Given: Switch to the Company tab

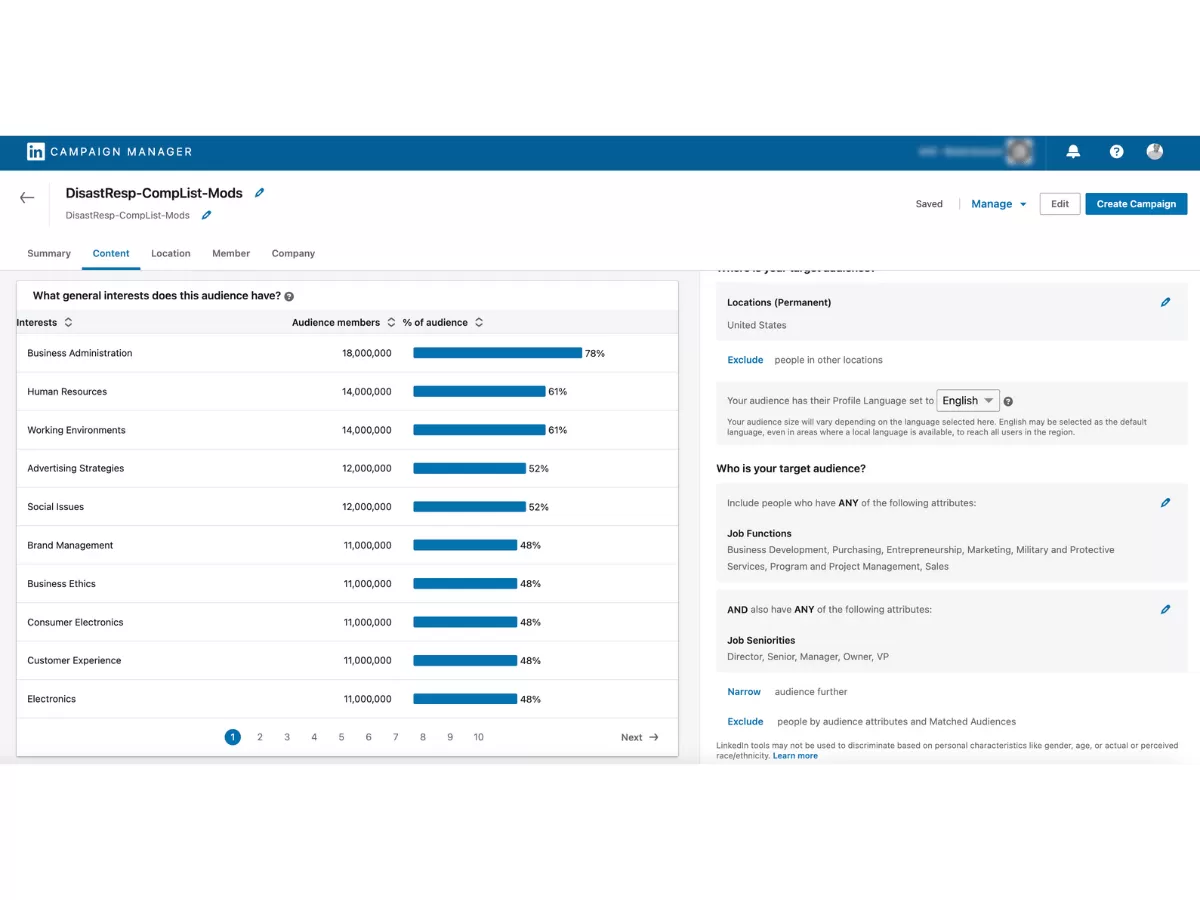Looking at the screenshot, I should [293, 254].
